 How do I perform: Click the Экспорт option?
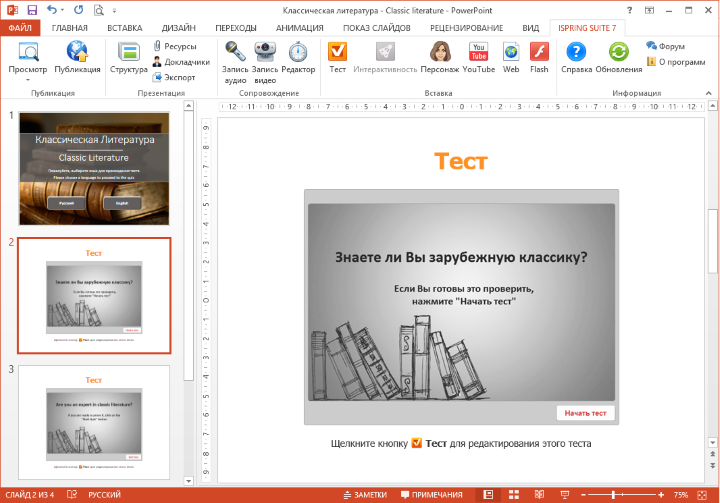point(174,77)
